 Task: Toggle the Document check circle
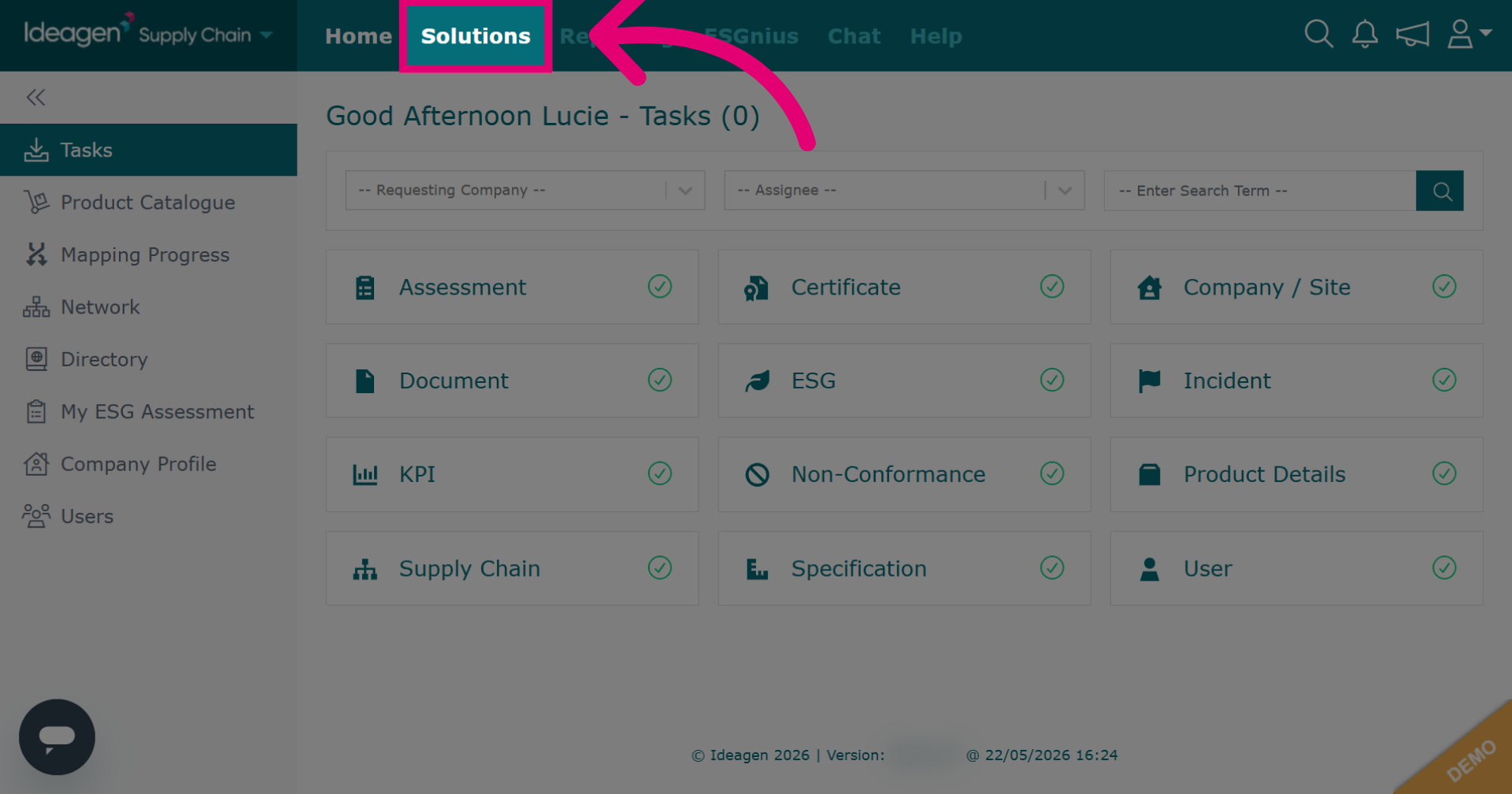click(x=660, y=380)
